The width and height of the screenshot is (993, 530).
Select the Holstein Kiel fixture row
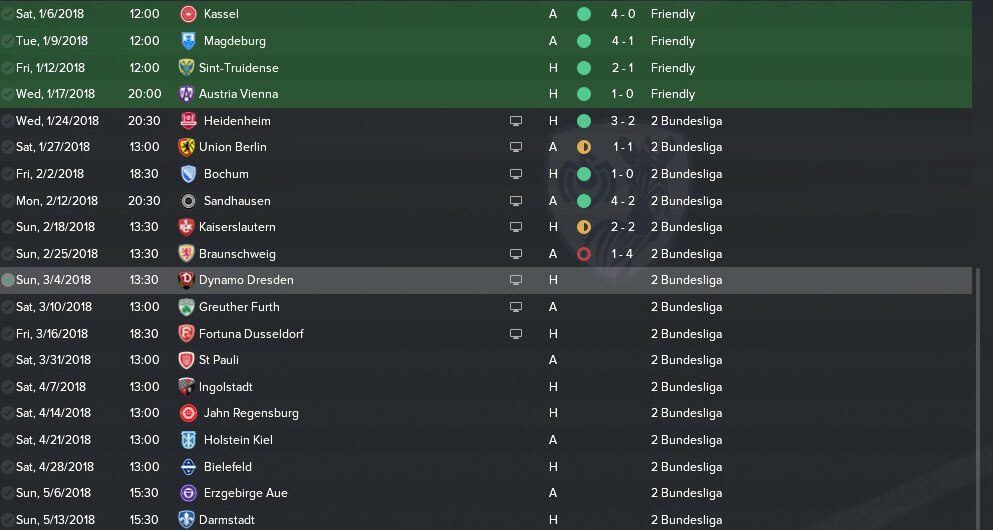coord(486,439)
